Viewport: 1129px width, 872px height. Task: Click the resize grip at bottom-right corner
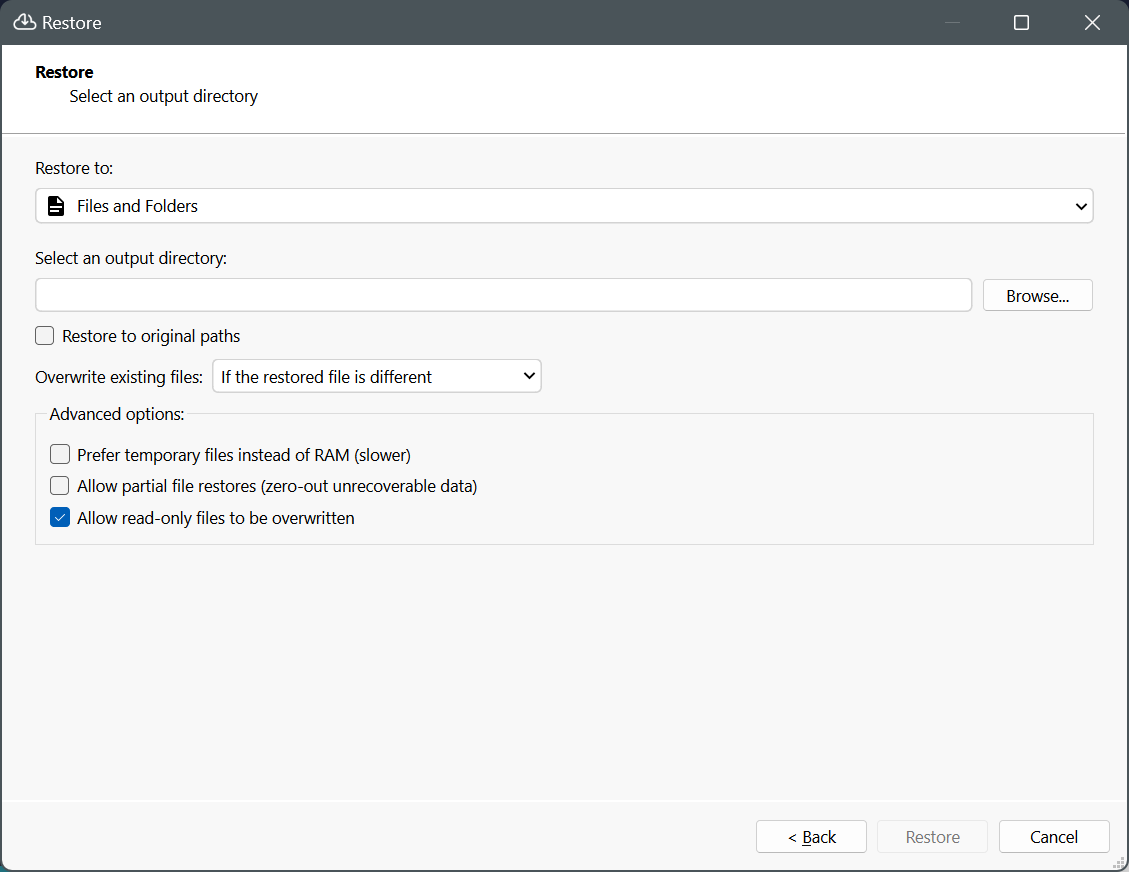(1120, 863)
